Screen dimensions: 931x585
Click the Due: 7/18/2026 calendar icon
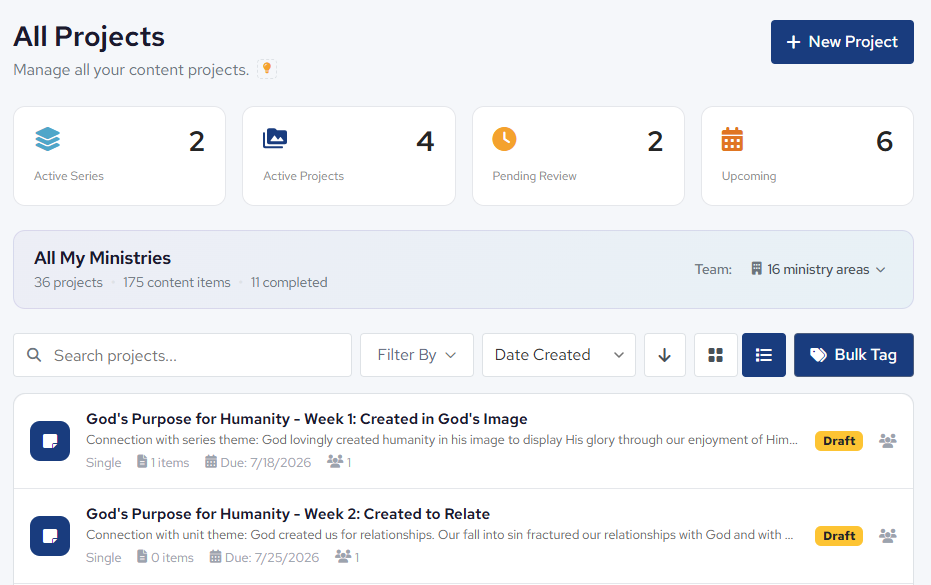[211, 462]
